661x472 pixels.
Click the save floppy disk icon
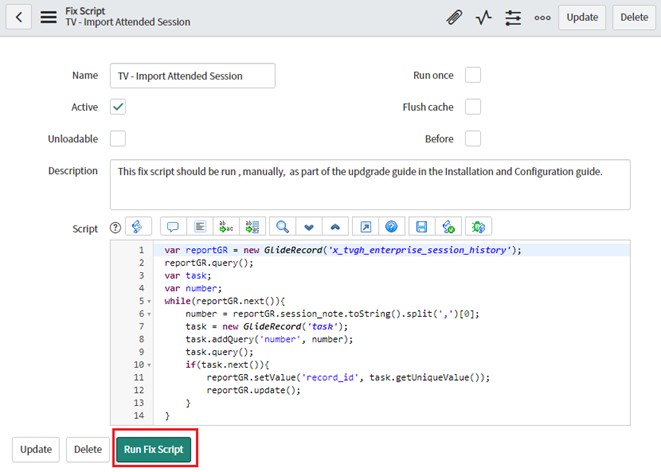coord(422,227)
